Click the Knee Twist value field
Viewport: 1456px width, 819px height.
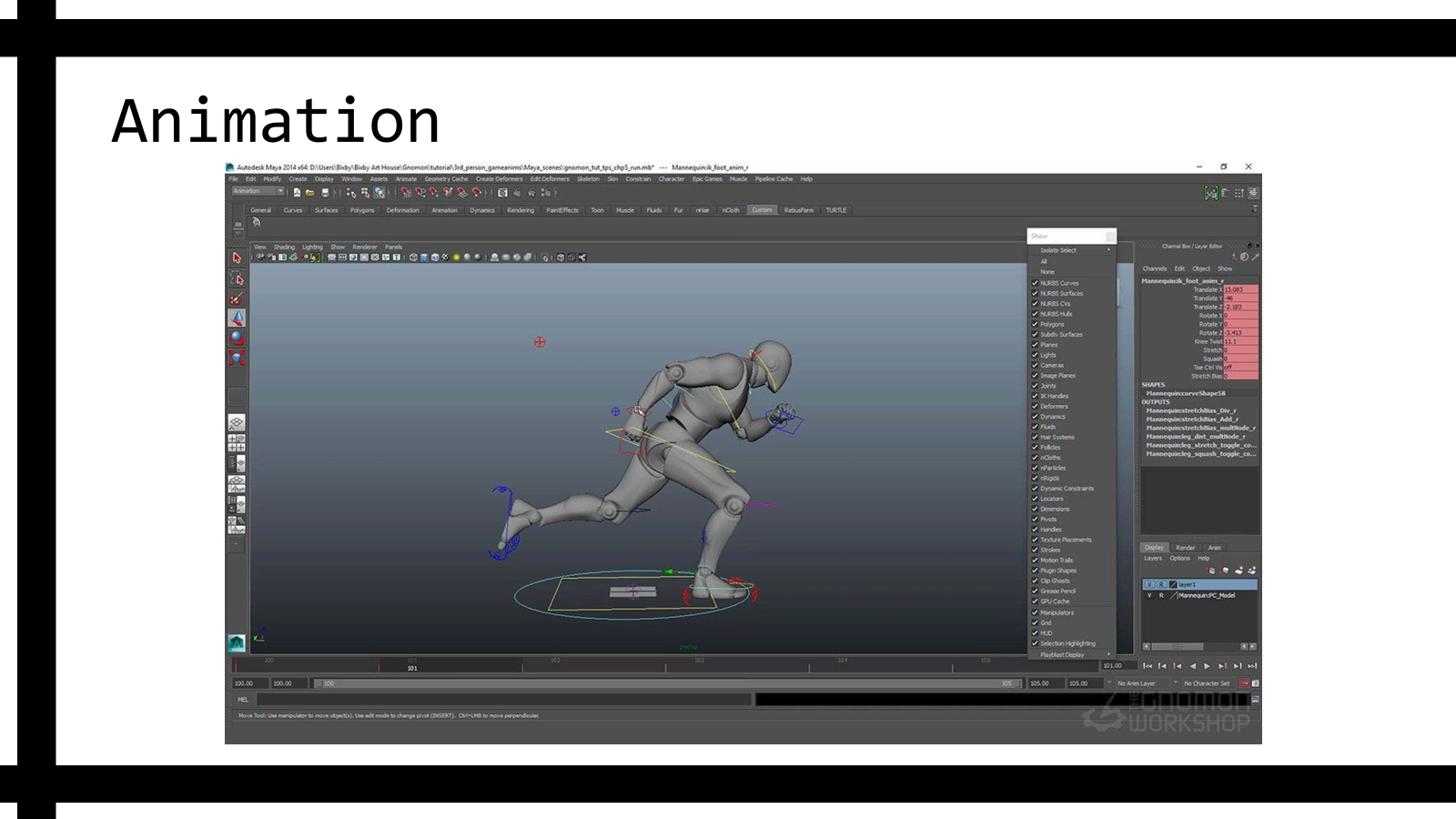point(1241,341)
